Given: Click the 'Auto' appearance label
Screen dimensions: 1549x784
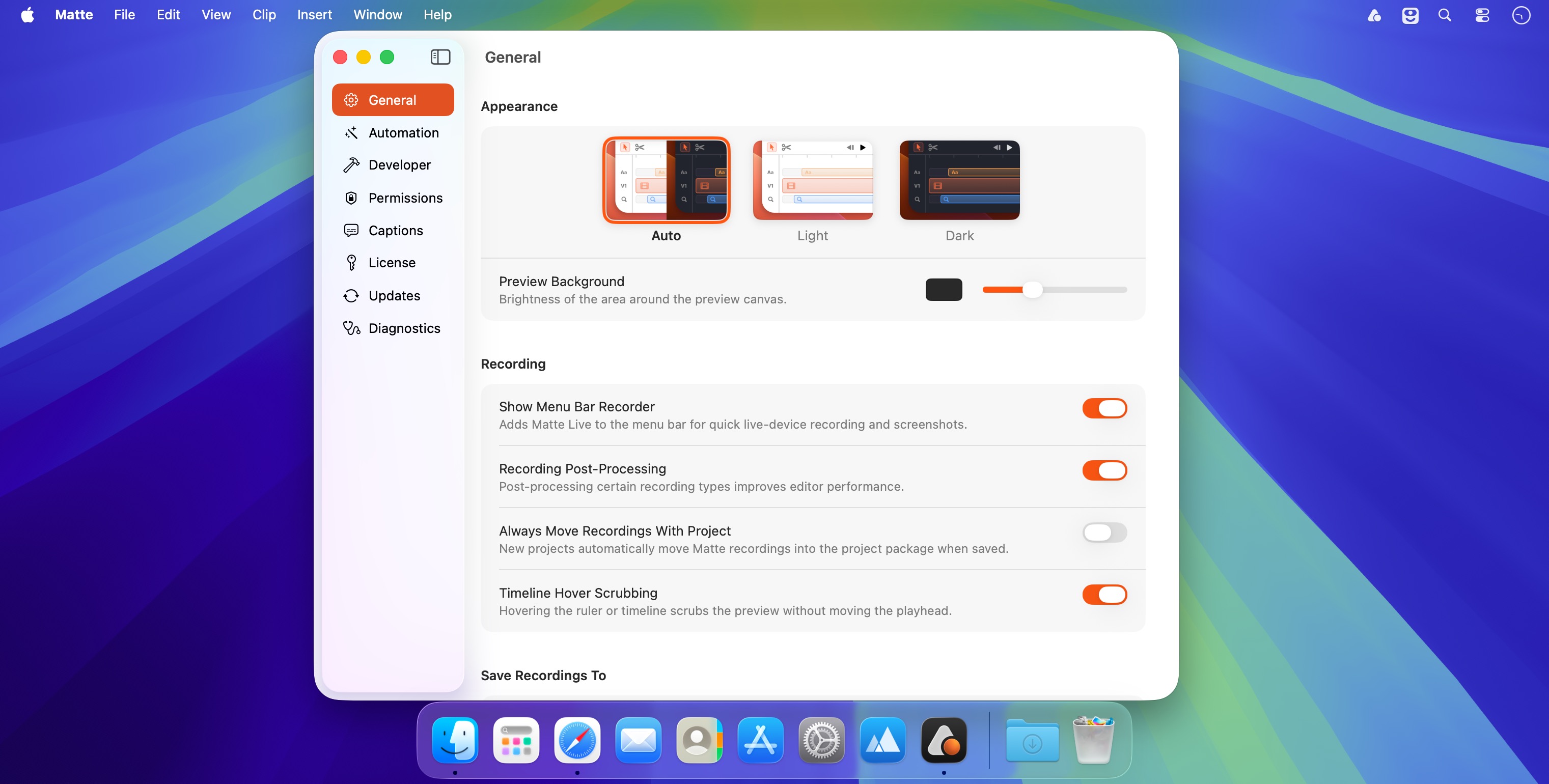Looking at the screenshot, I should click(666, 236).
